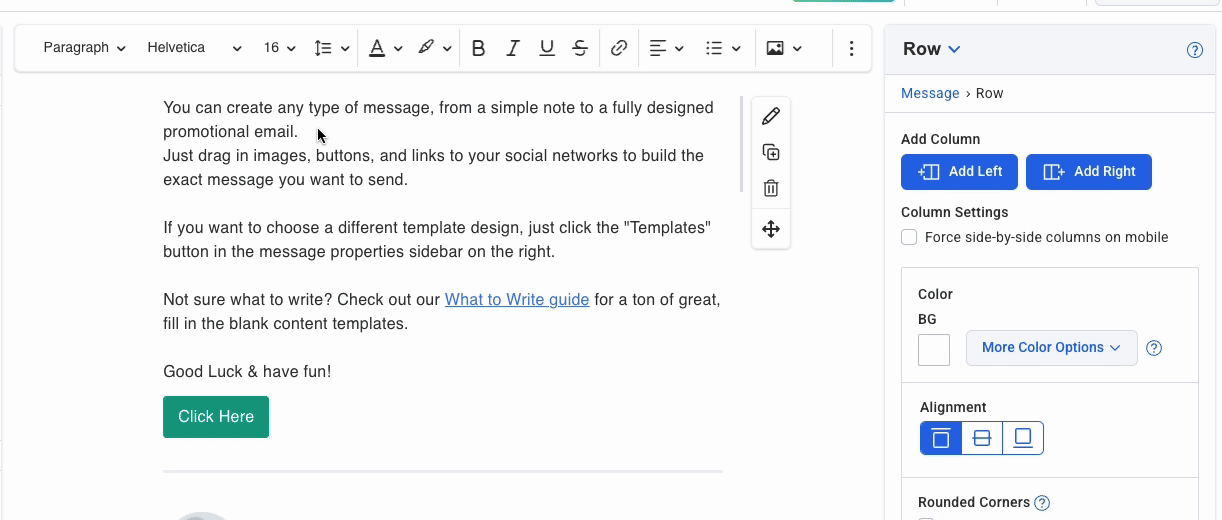Select middle alignment option
The width and height of the screenshot is (1222, 520).
pyautogui.click(x=982, y=438)
